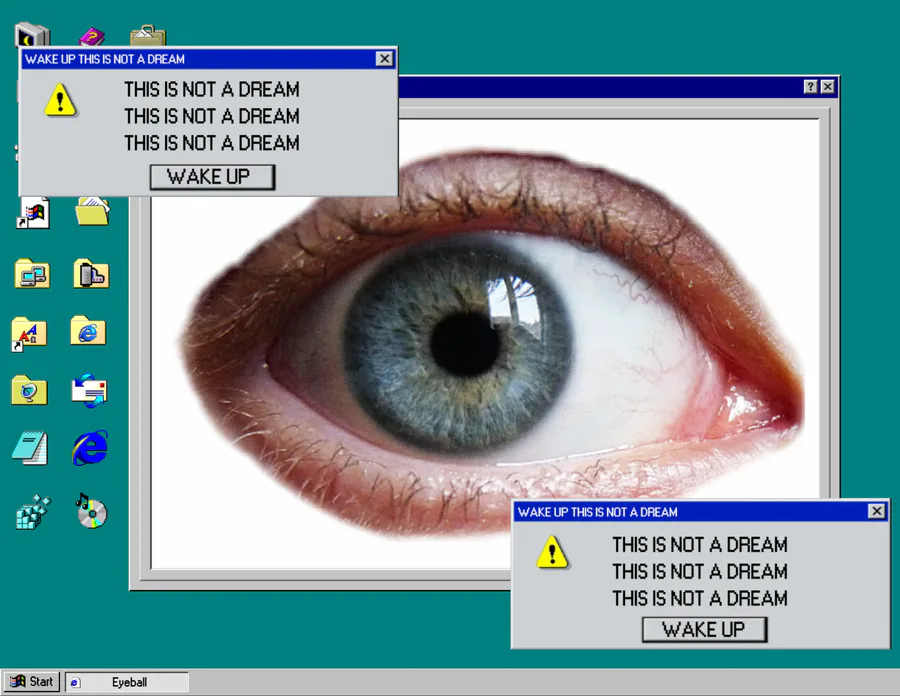Open the computer monitor desktop icon
900x696 pixels.
pos(32,36)
